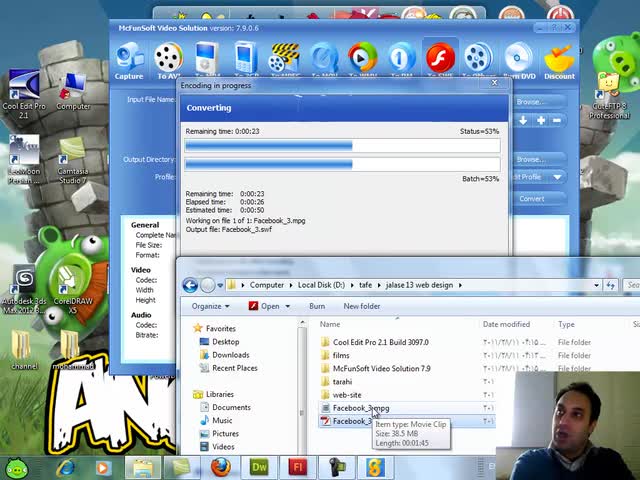640x480 pixels.
Task: Select the To Others film reel icon
Action: pyautogui.click(x=478, y=59)
